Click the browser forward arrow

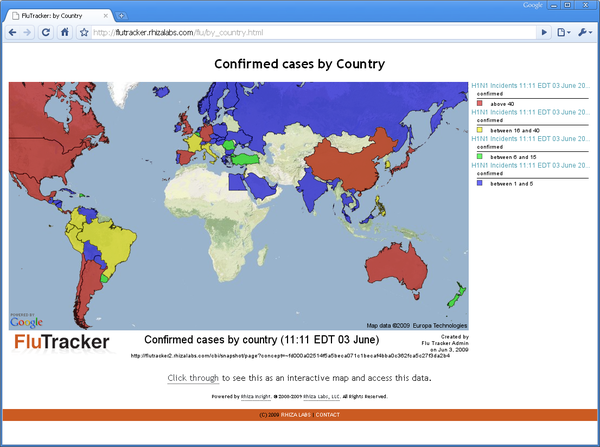point(27,33)
